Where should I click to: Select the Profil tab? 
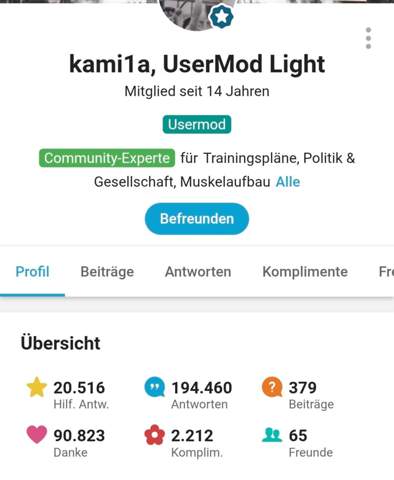tap(32, 272)
